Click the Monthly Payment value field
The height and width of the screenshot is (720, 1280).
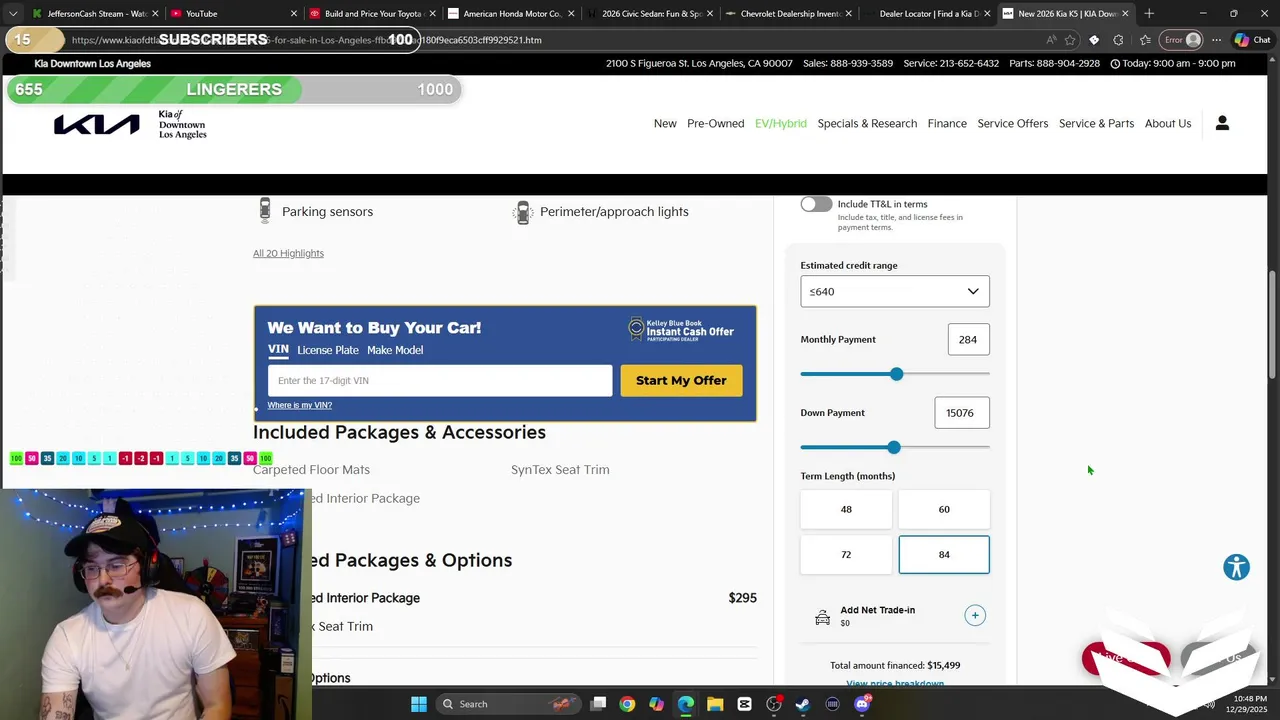(x=969, y=339)
